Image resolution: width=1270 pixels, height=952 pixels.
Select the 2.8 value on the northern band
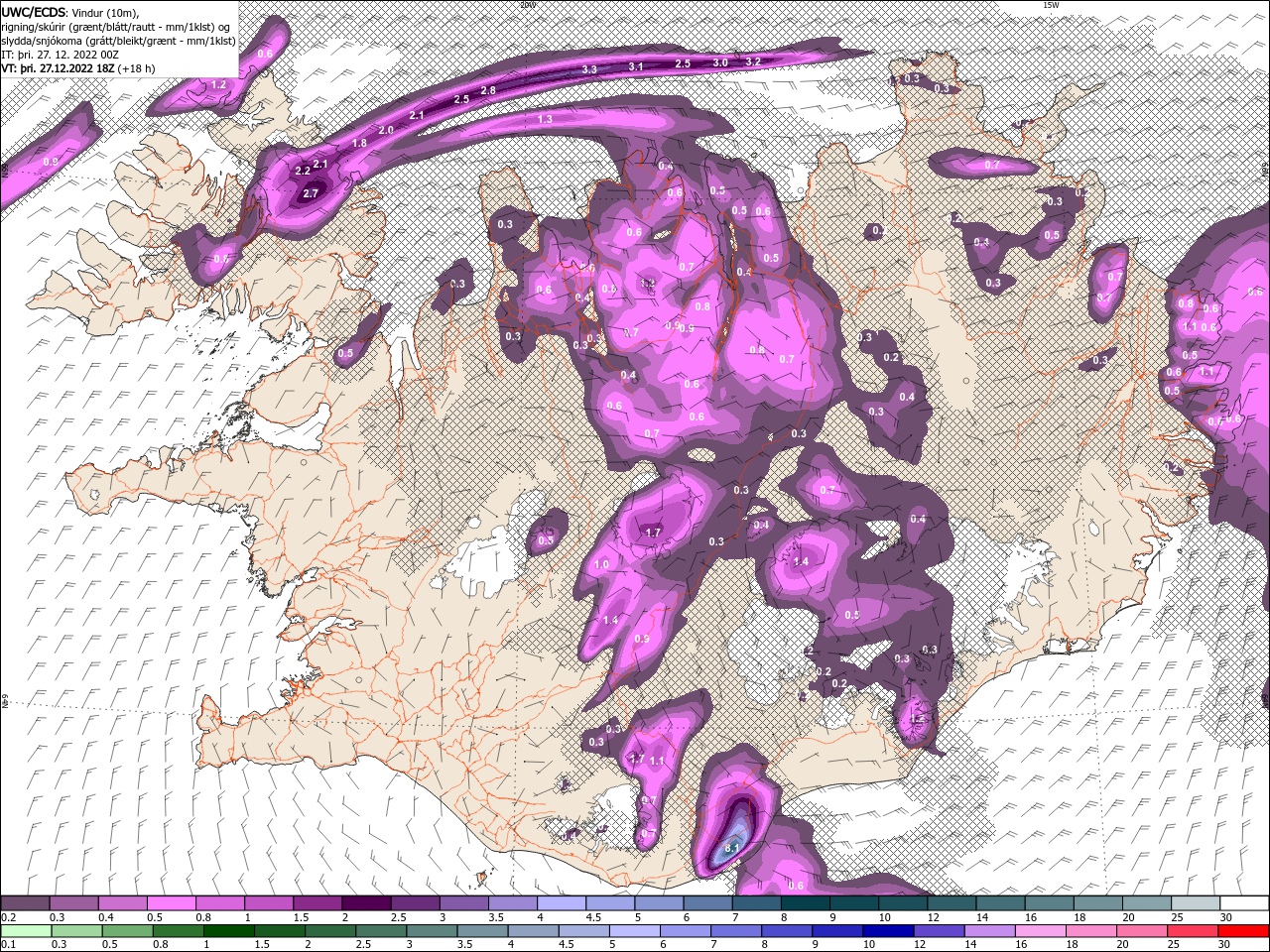(488, 90)
